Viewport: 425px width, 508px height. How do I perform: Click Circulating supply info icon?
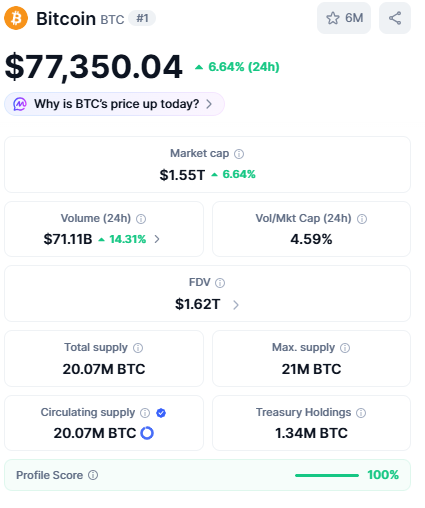click(145, 413)
